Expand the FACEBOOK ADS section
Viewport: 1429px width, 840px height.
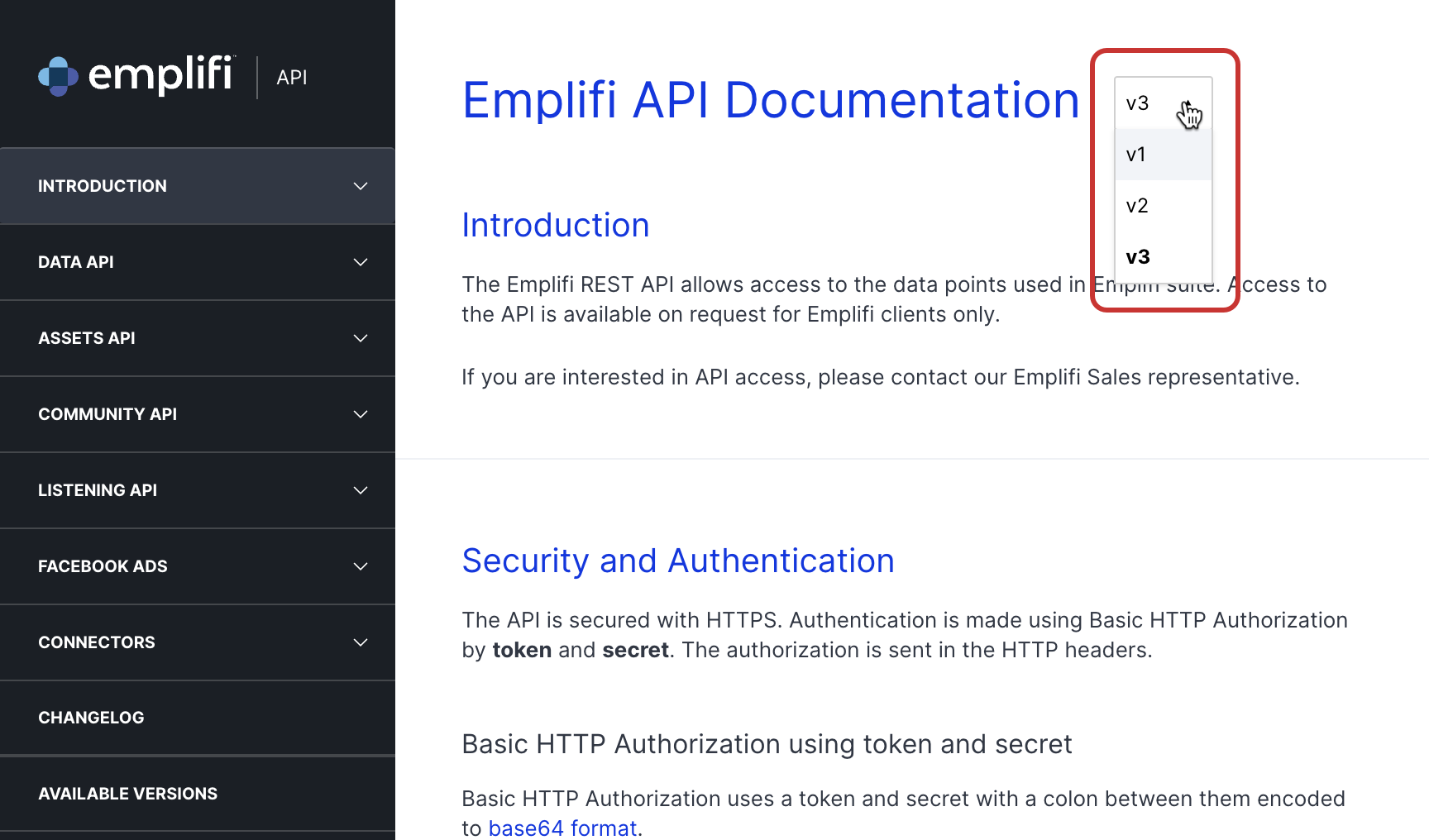click(x=198, y=566)
